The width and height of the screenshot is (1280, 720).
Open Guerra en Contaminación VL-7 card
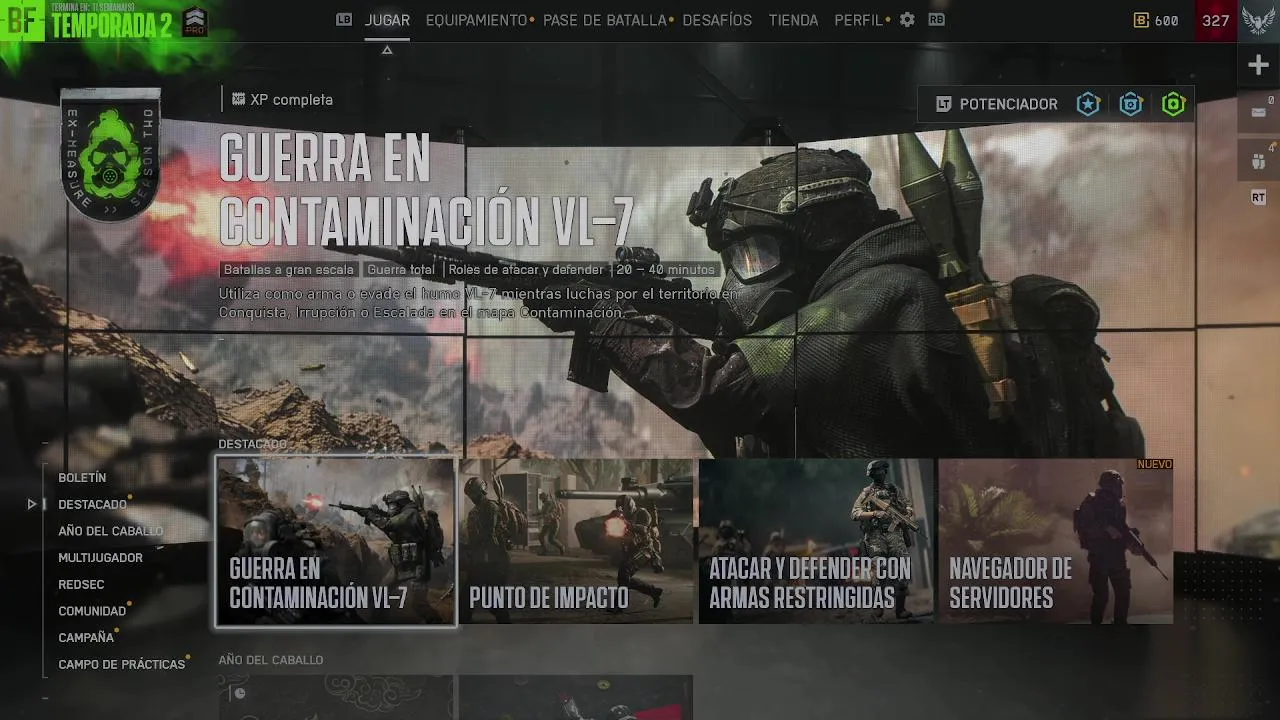pos(336,541)
